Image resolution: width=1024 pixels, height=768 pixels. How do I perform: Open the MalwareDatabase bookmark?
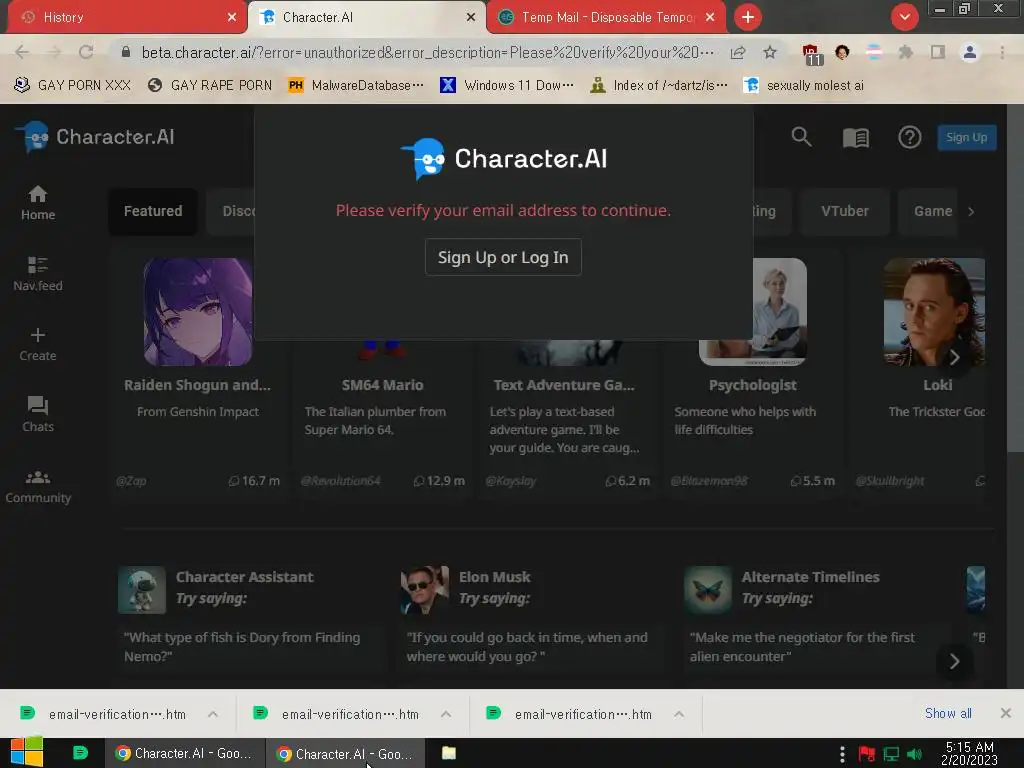(x=356, y=85)
